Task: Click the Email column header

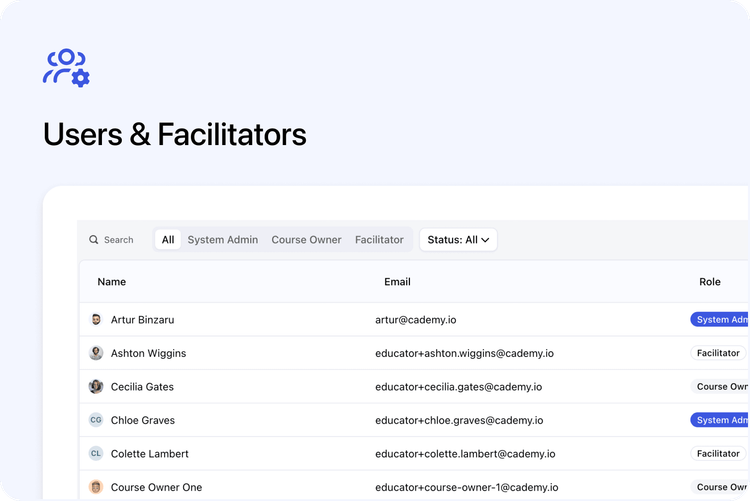Action: point(397,282)
